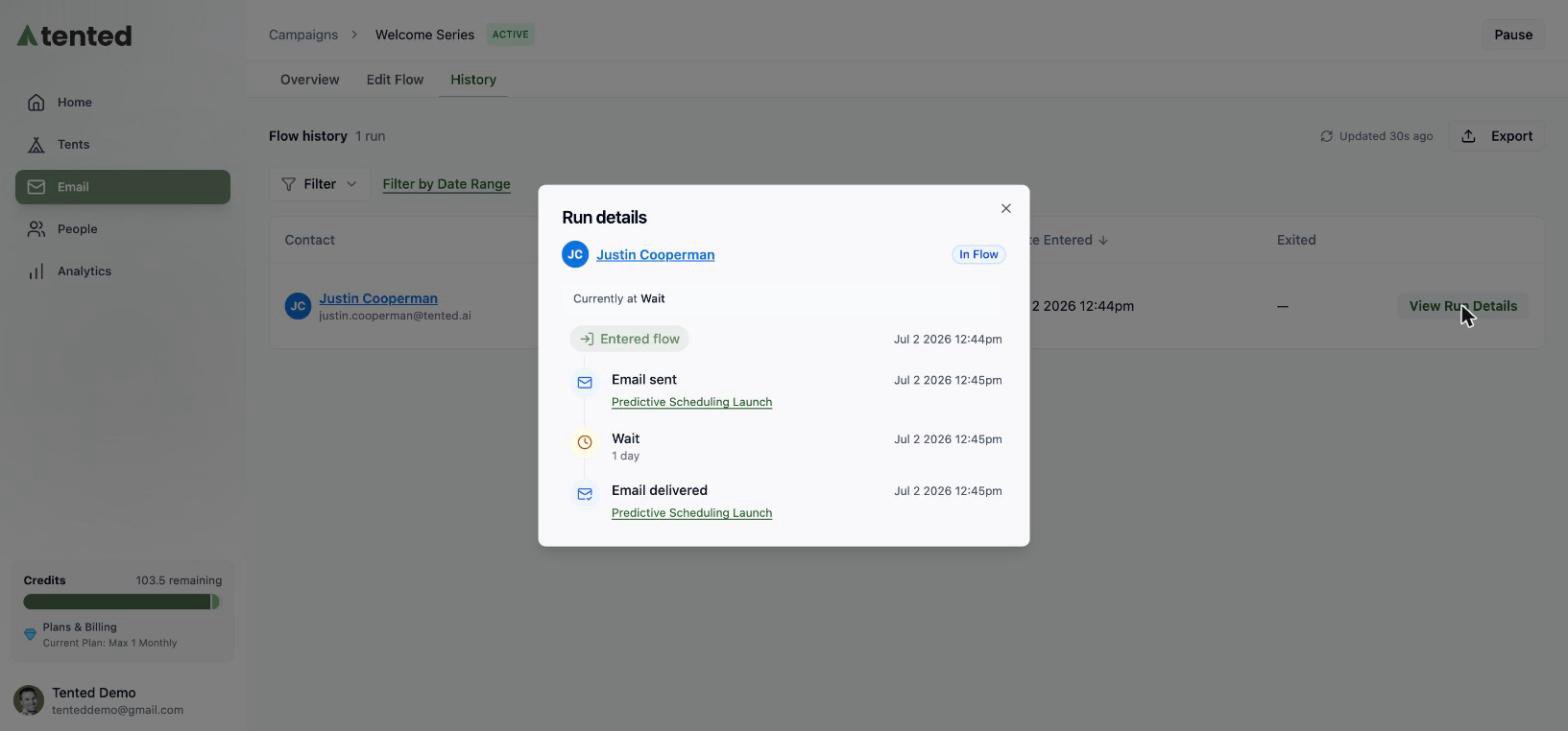Viewport: 1568px width, 731px height.
Task: Click the ACTIVE status badge
Action: (x=510, y=34)
